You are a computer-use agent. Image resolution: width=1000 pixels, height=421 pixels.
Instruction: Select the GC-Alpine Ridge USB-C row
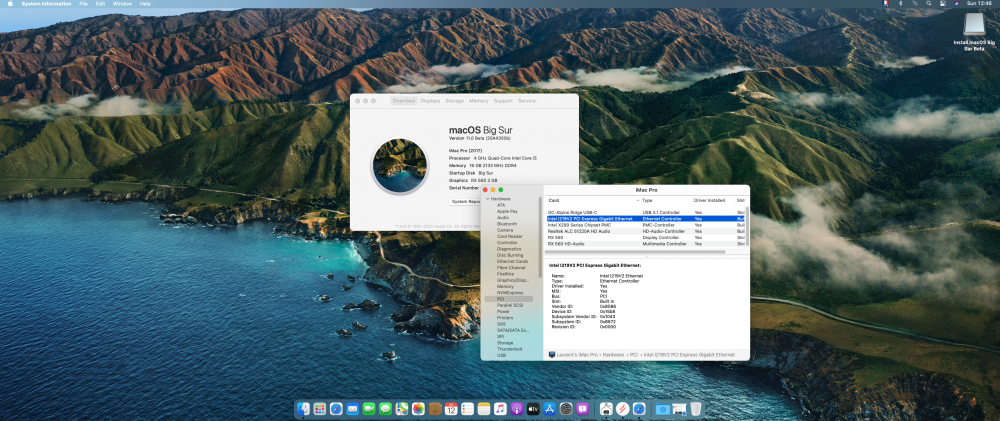pyautogui.click(x=645, y=212)
